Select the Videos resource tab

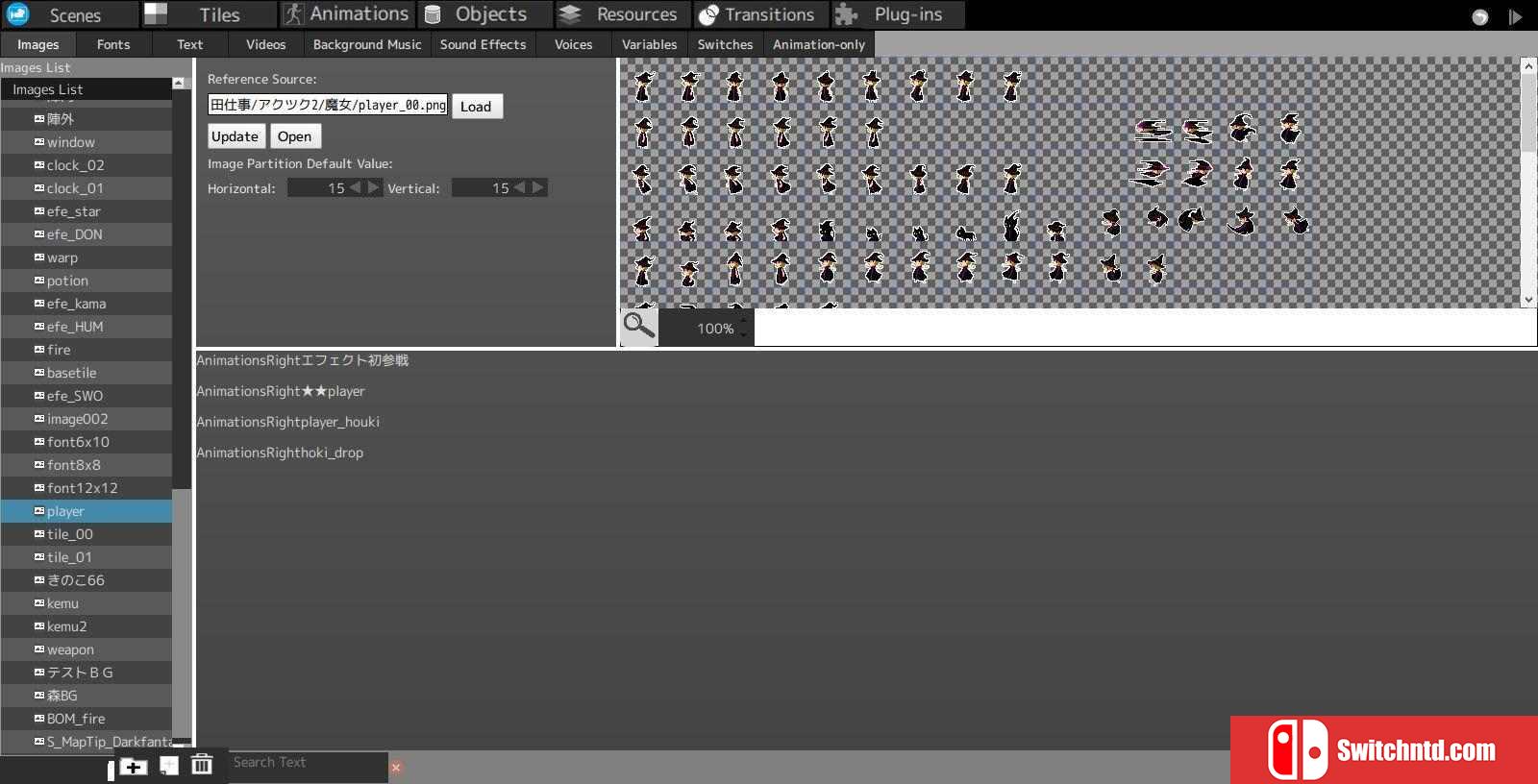tap(266, 44)
